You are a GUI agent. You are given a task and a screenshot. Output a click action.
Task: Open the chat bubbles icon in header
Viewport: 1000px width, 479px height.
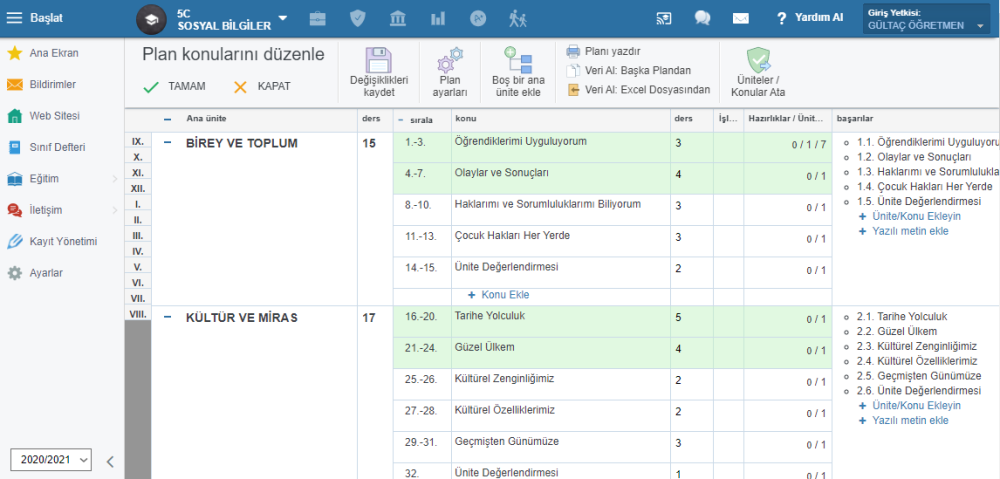pyautogui.click(x=702, y=18)
